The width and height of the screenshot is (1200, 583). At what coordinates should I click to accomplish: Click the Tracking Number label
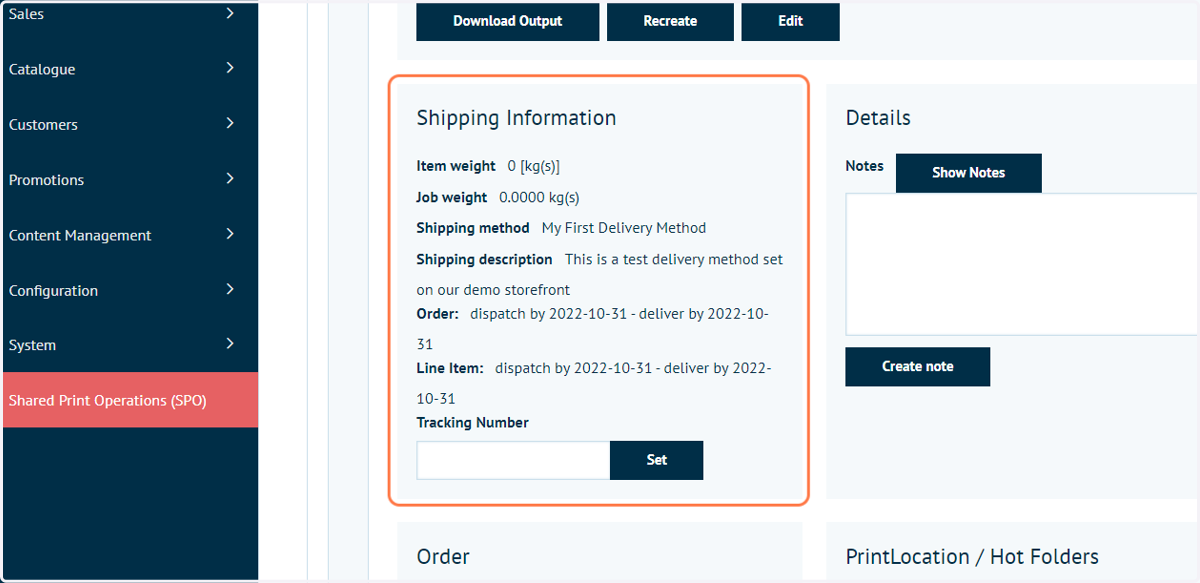(472, 423)
